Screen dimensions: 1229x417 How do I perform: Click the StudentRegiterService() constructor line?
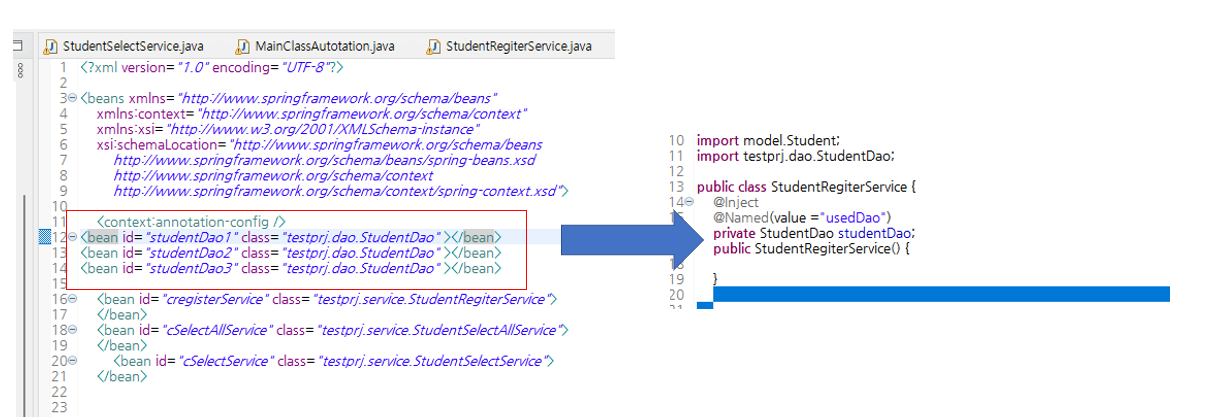coord(811,248)
